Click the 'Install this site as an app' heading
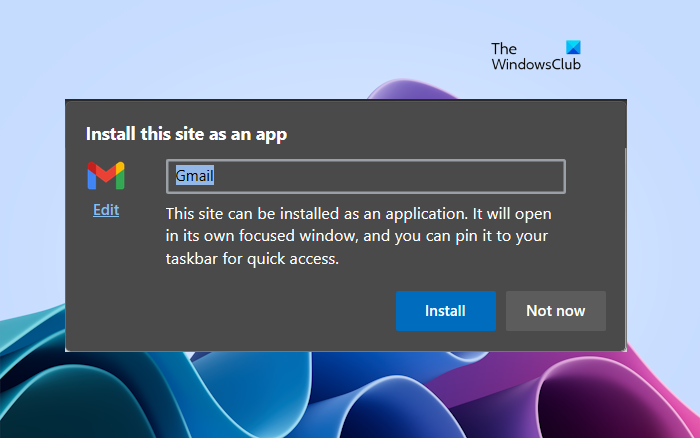 186,134
